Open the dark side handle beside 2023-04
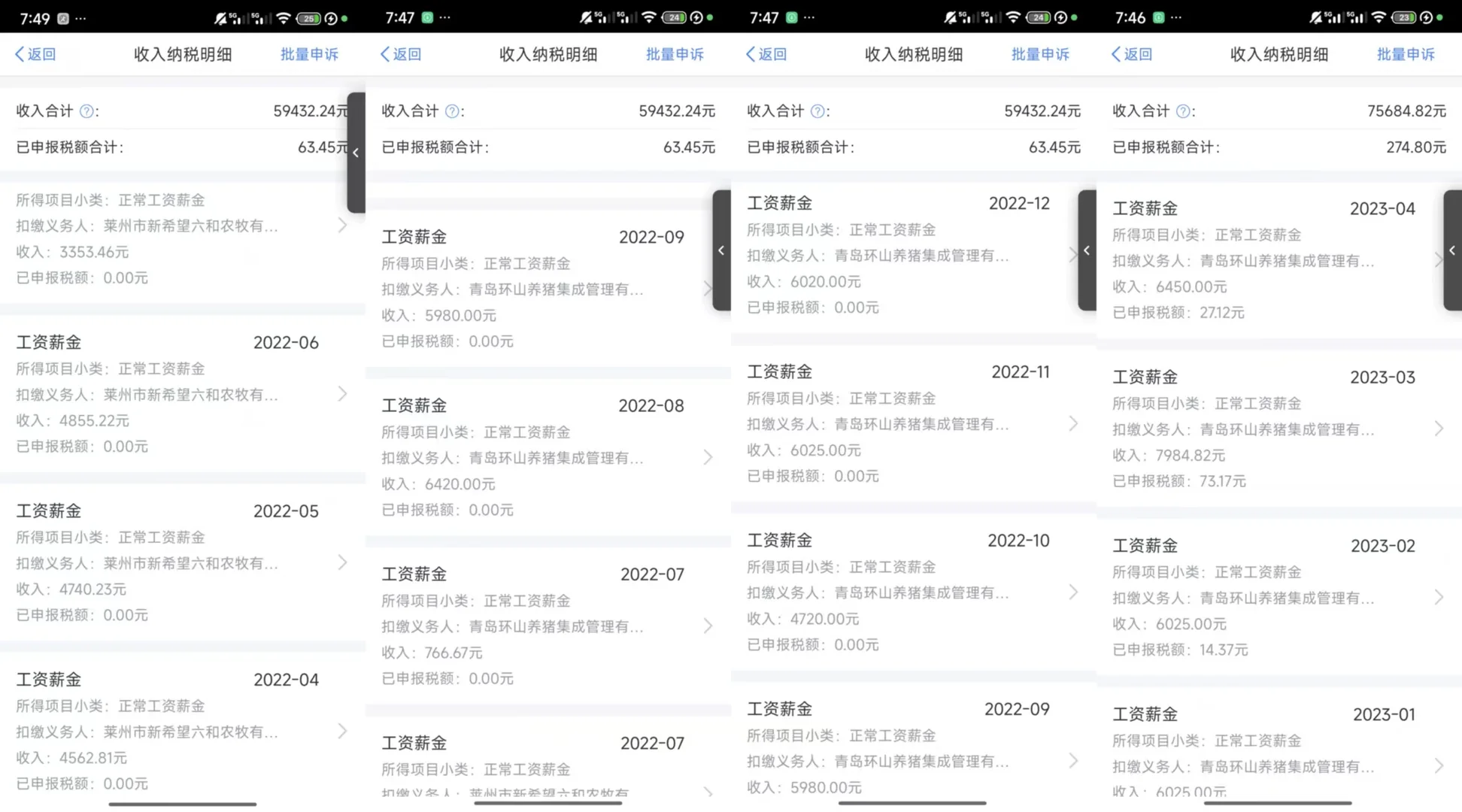The width and height of the screenshot is (1462, 812). [1452, 250]
